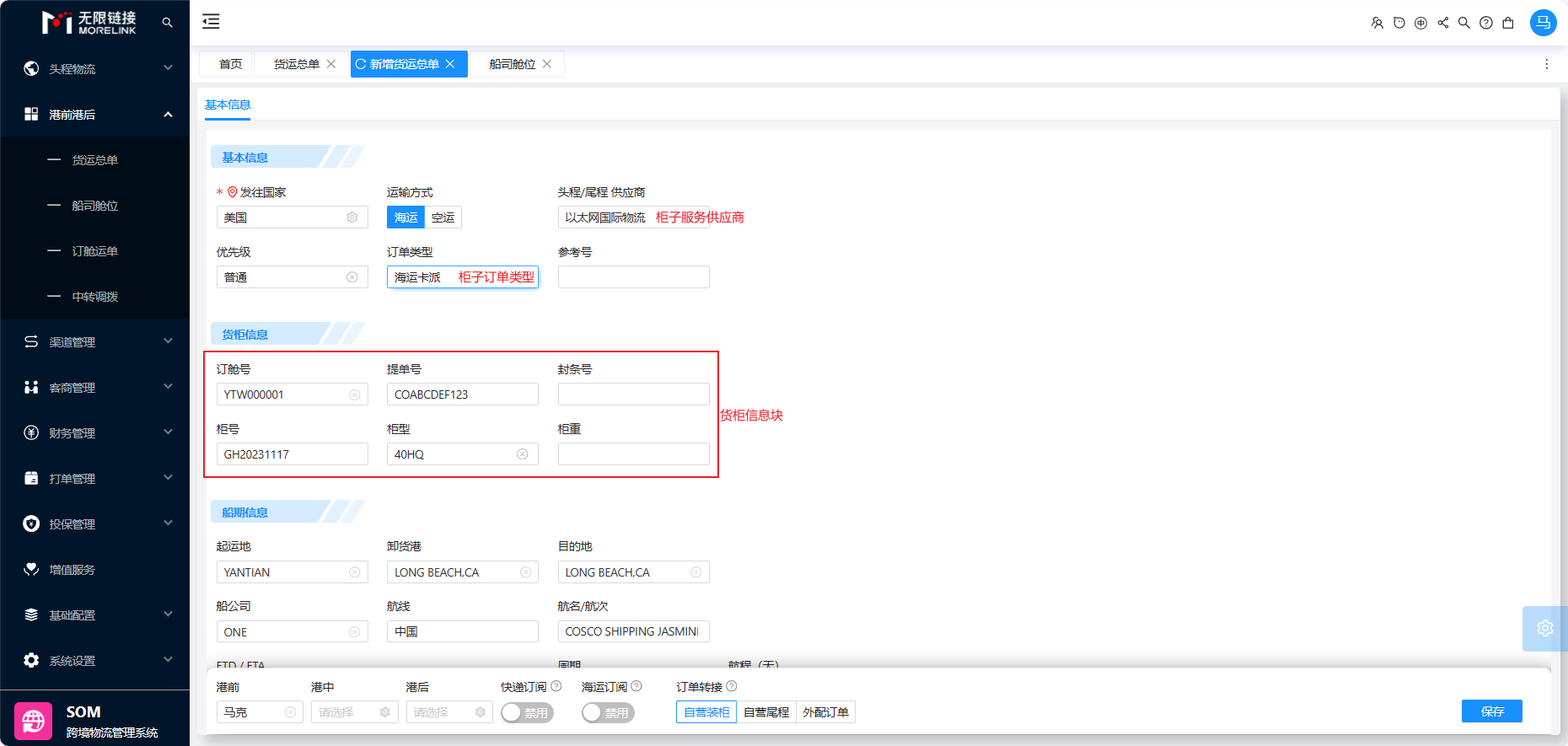1568x746 pixels.
Task: Click the 保存 save button
Action: coord(1492,711)
